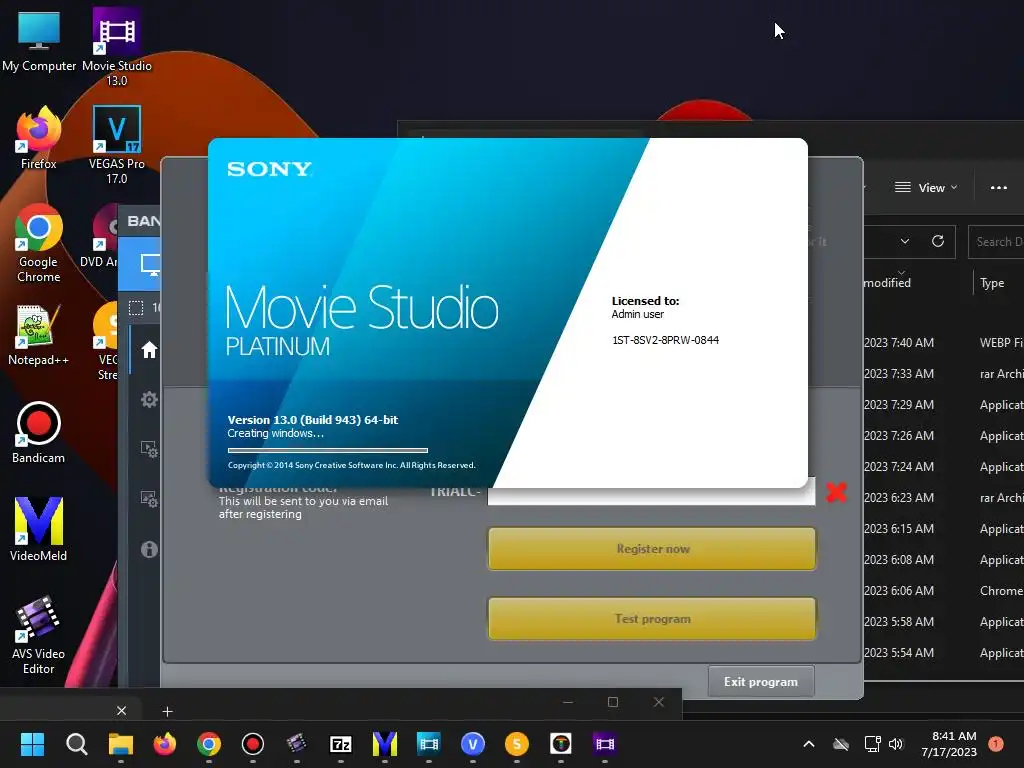Open File Explorer from taskbar
Image resolution: width=1024 pixels, height=768 pixels.
point(121,744)
